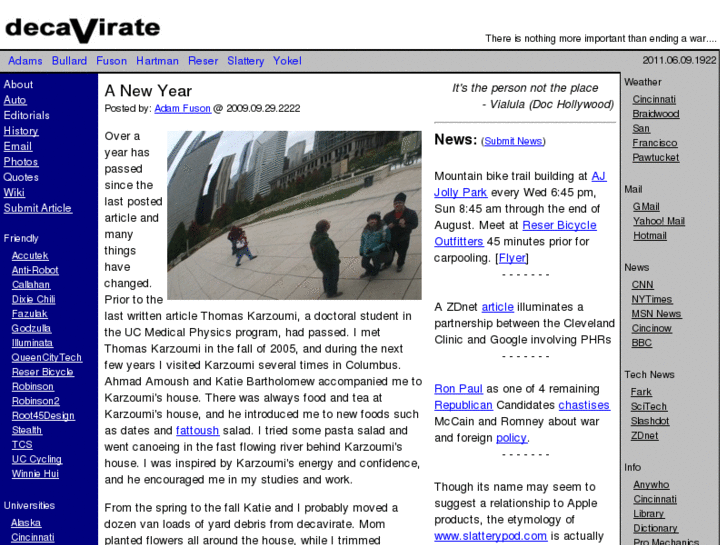The image size is (727, 545).
Task: Open Anywho info link
Action: [651, 485]
